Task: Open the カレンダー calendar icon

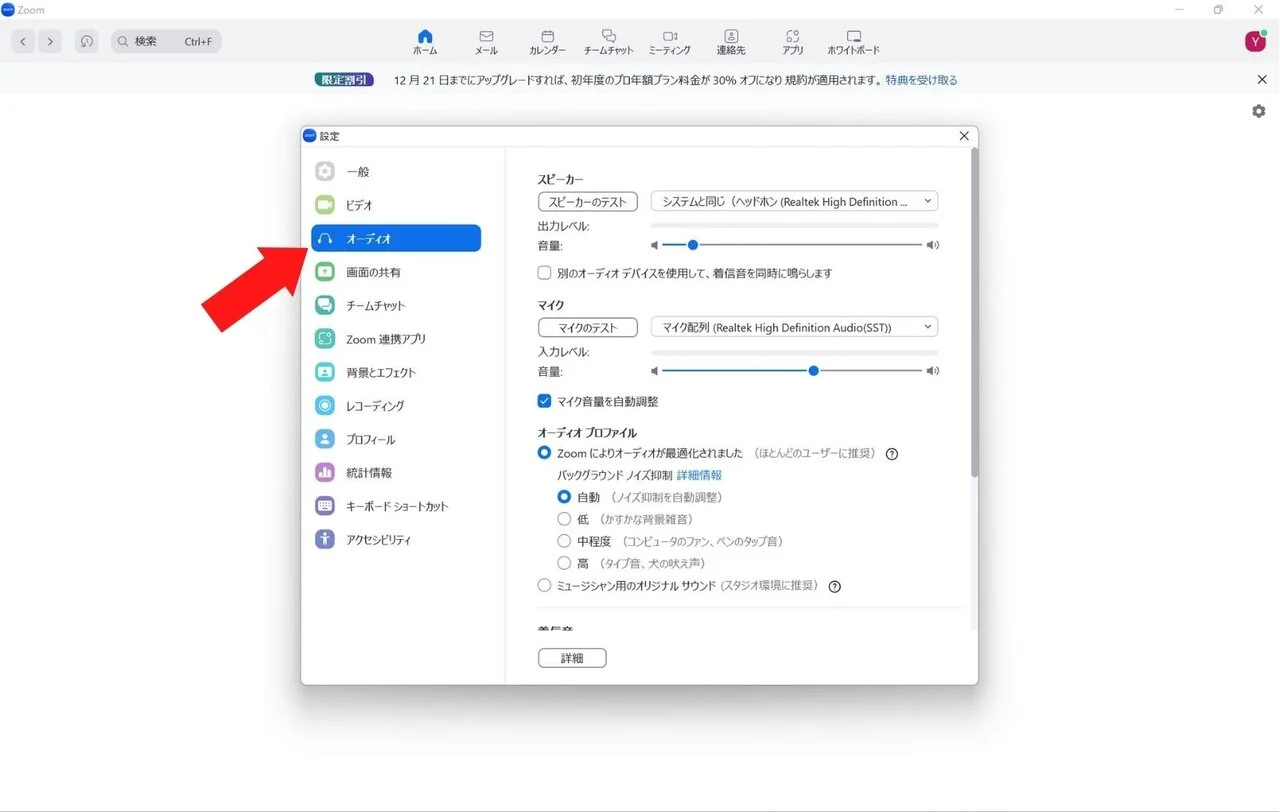Action: (x=547, y=41)
